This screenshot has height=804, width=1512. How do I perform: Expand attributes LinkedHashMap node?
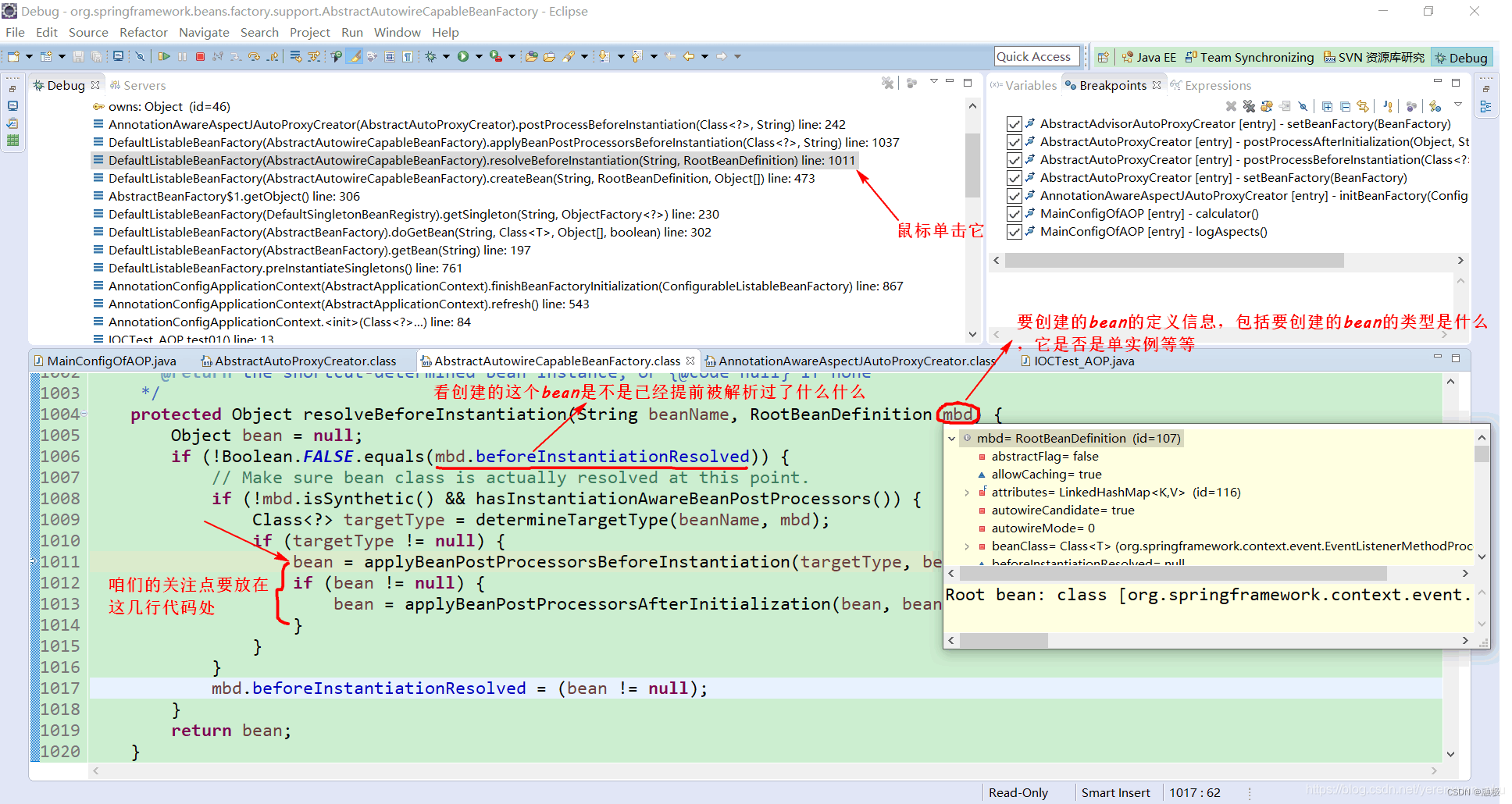[967, 493]
